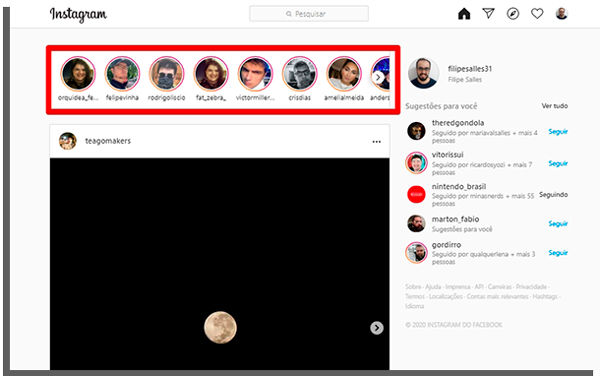
Task: Click the moon photo in the post
Action: pyautogui.click(x=220, y=327)
